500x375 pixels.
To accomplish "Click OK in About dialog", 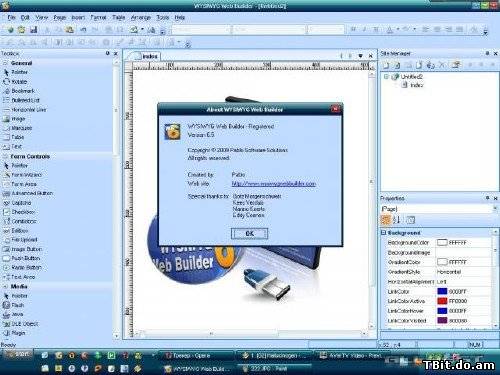I will click(x=249, y=234).
